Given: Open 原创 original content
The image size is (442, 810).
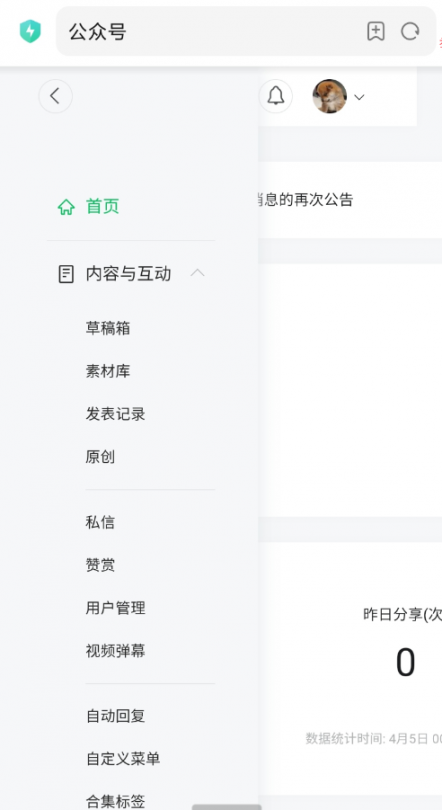Looking at the screenshot, I should coord(100,457).
